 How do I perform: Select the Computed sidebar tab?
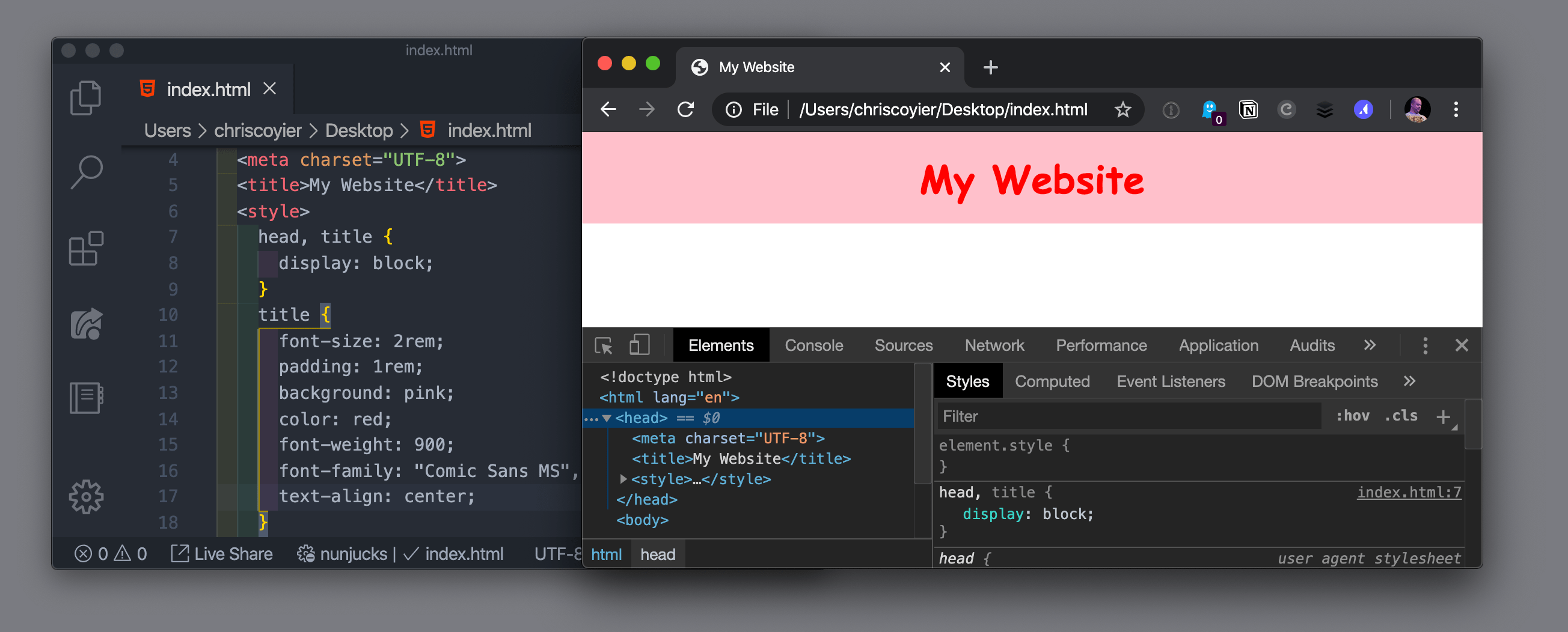coord(1052,381)
